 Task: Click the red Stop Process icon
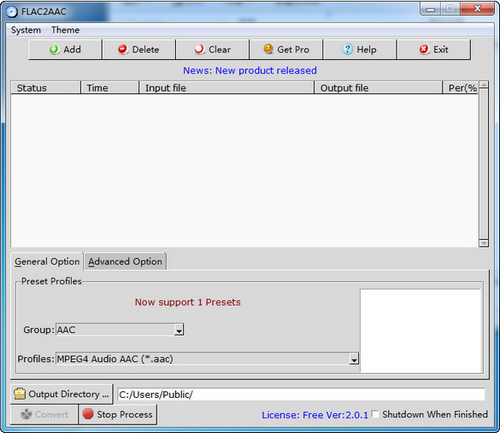(88, 414)
